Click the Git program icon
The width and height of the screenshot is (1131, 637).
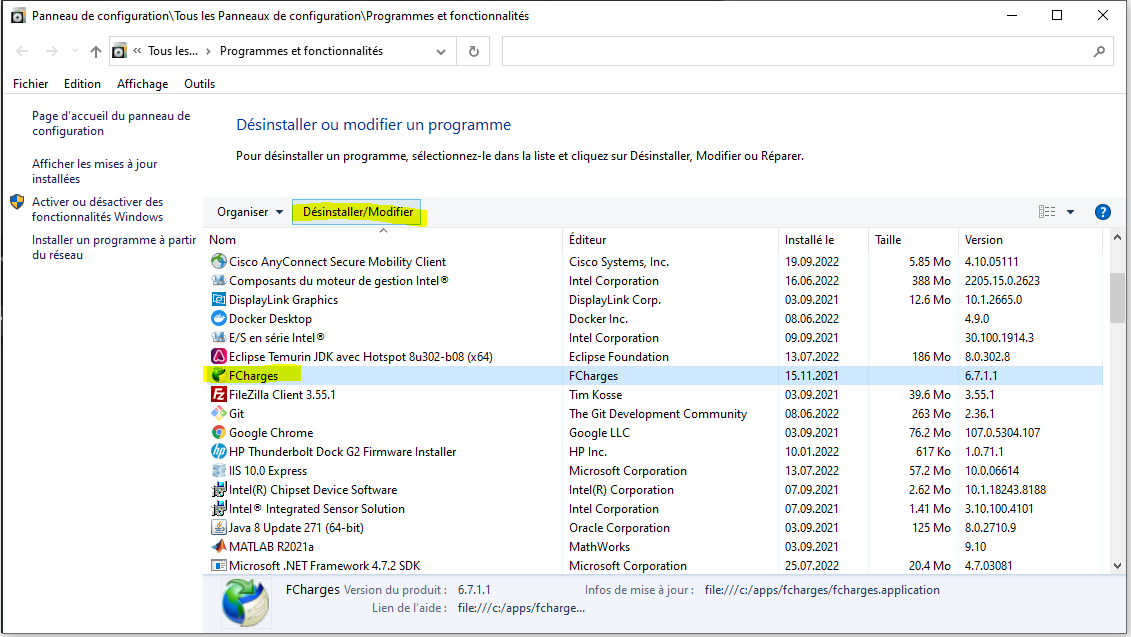pyautogui.click(x=219, y=413)
